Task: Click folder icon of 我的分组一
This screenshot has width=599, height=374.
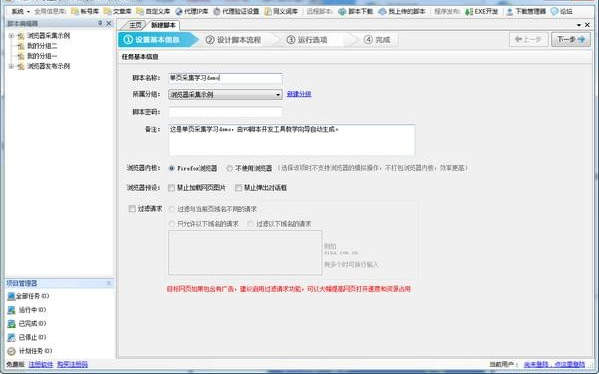Action: (21, 56)
